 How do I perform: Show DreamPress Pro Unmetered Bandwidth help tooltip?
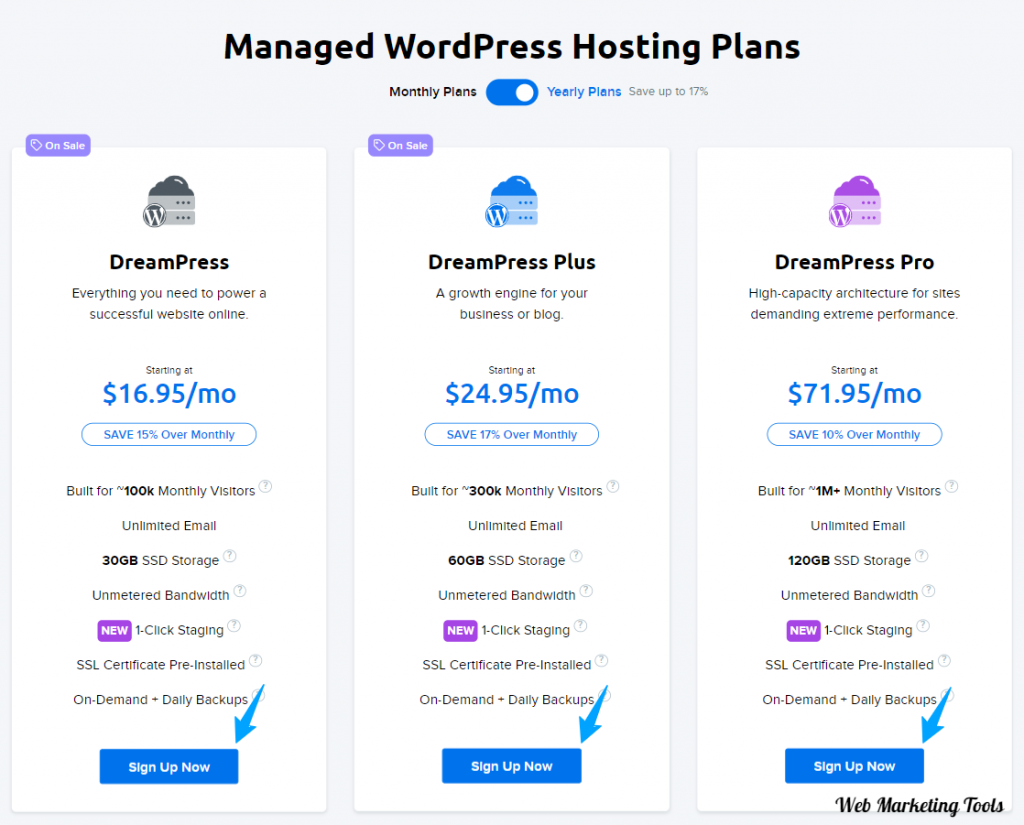point(928,590)
